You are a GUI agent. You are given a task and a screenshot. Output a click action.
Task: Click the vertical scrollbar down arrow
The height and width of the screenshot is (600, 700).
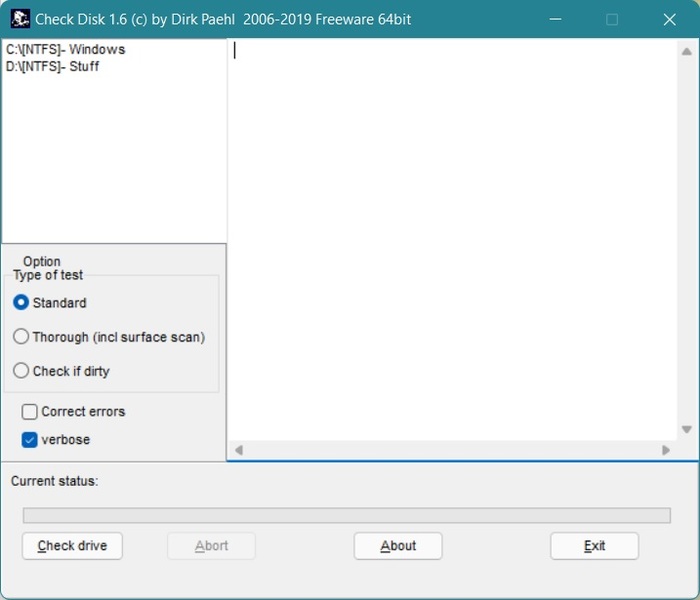click(687, 429)
